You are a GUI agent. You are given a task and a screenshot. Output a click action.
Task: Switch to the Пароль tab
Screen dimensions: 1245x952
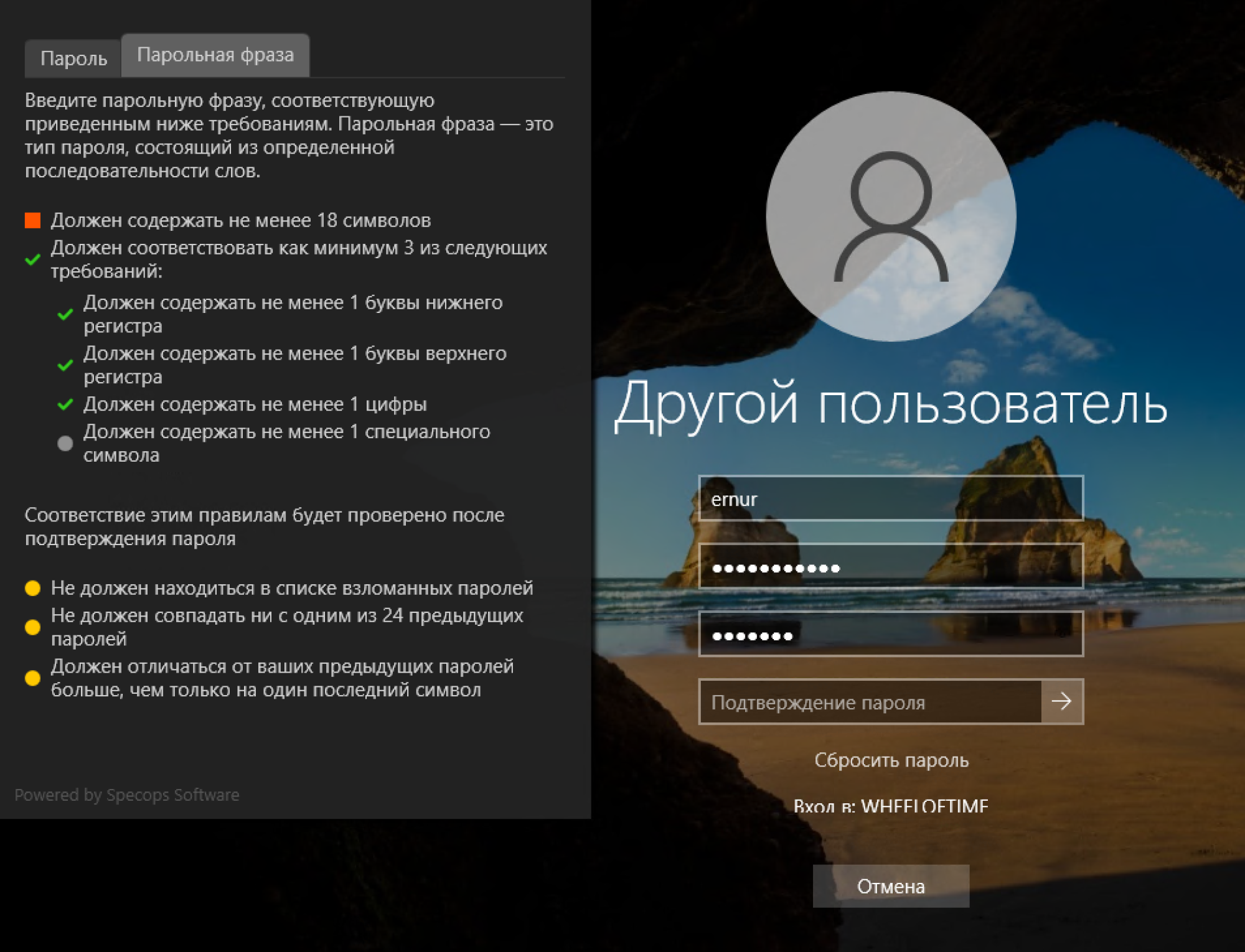point(73,58)
